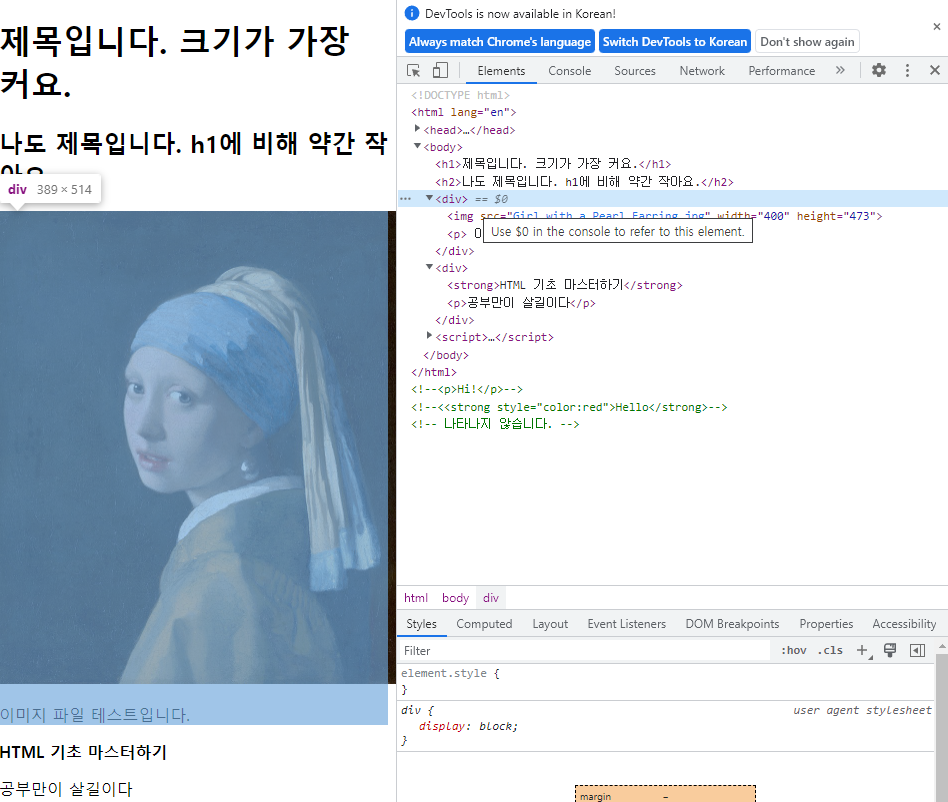Image resolution: width=948 pixels, height=802 pixels.
Task: Click the 이미지 파일 테스트입니다 paragraph
Action: tap(95, 715)
